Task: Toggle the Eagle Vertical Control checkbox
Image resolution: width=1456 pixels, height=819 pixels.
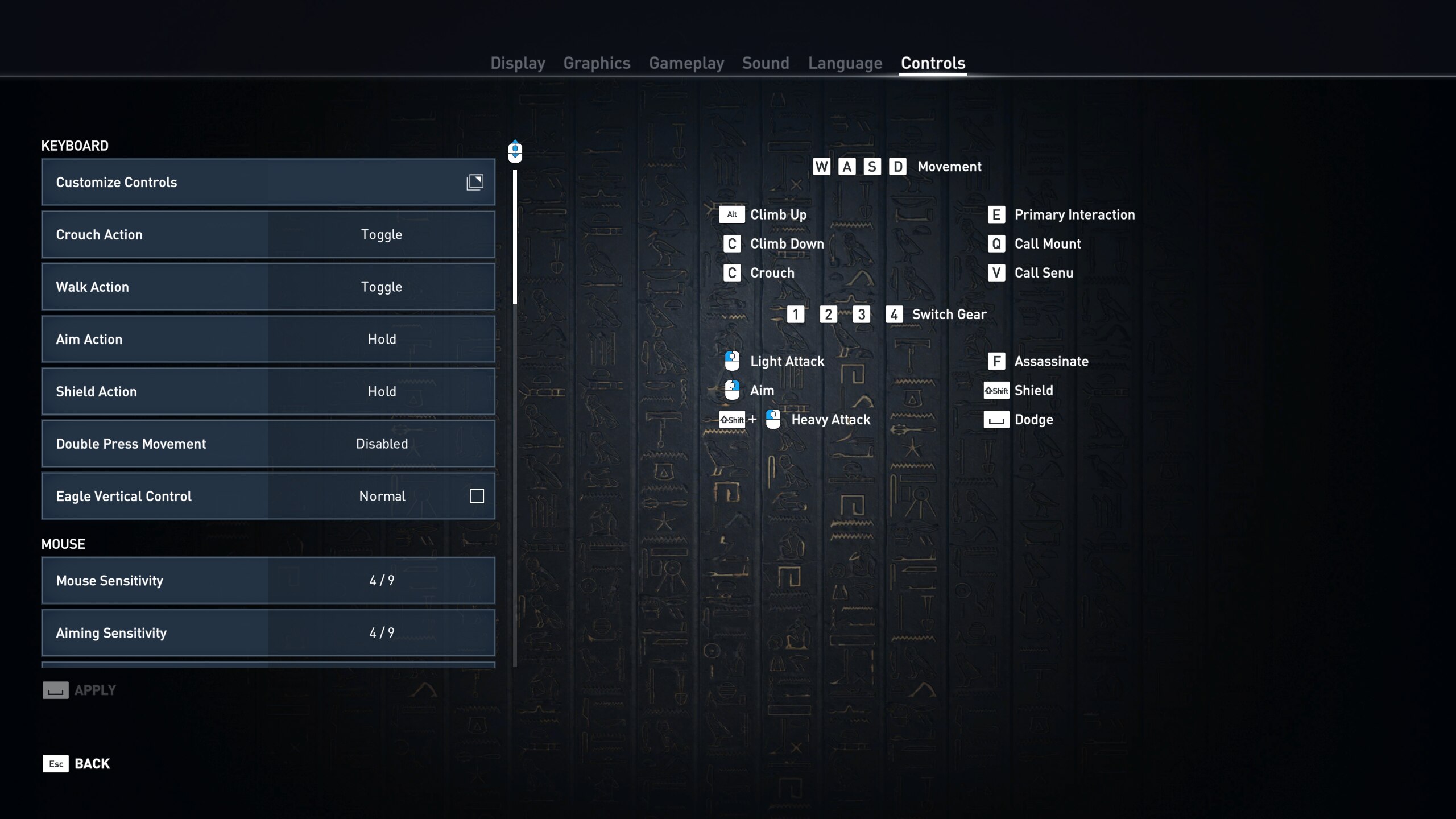Action: [x=476, y=496]
